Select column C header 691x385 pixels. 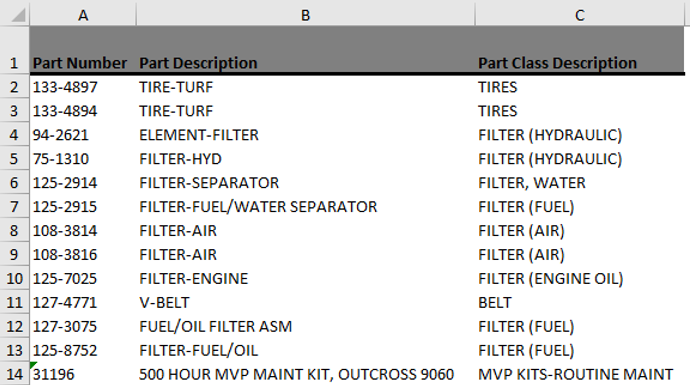point(580,15)
